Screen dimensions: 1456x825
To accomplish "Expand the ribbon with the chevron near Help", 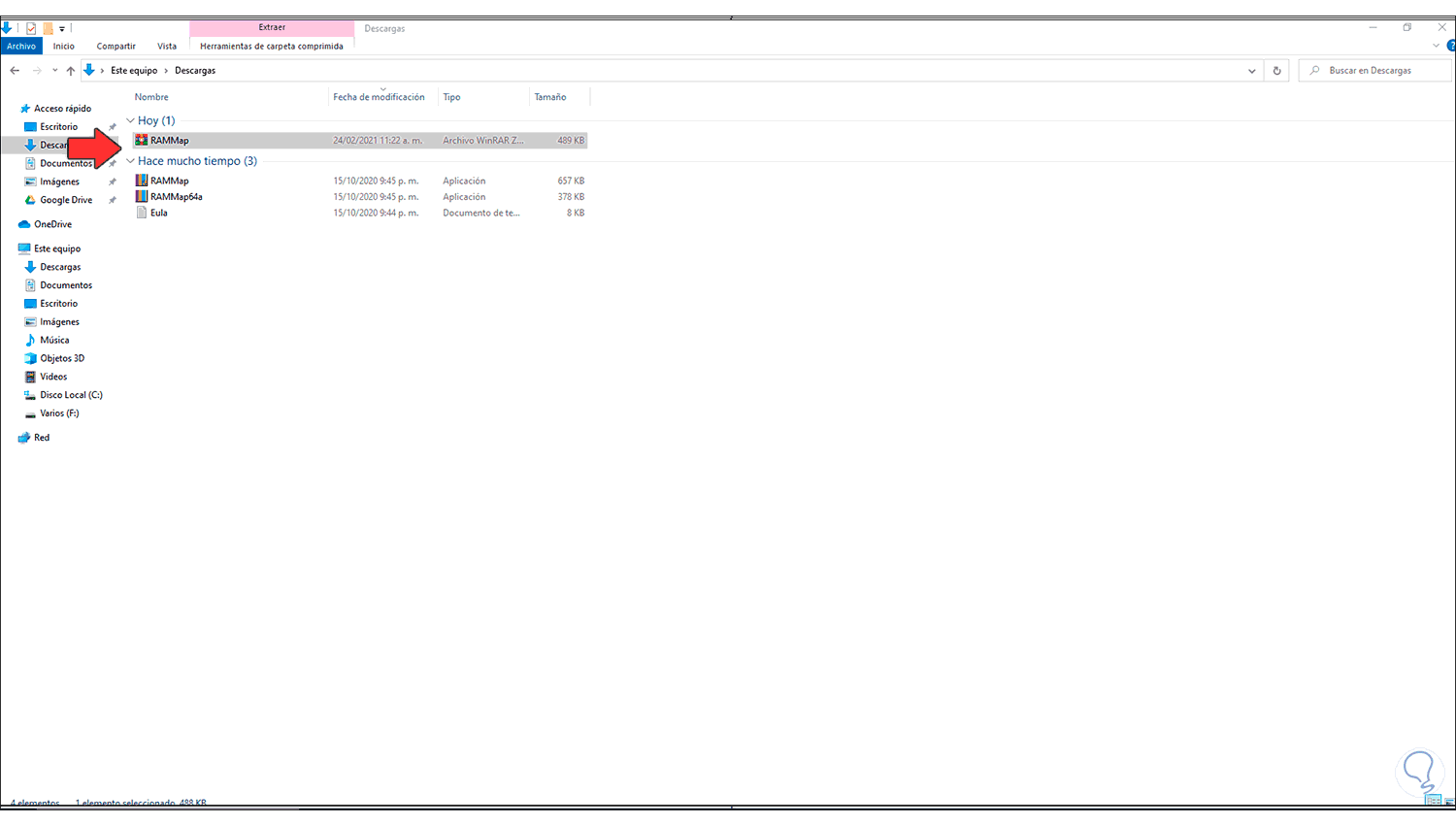I will point(1436,46).
